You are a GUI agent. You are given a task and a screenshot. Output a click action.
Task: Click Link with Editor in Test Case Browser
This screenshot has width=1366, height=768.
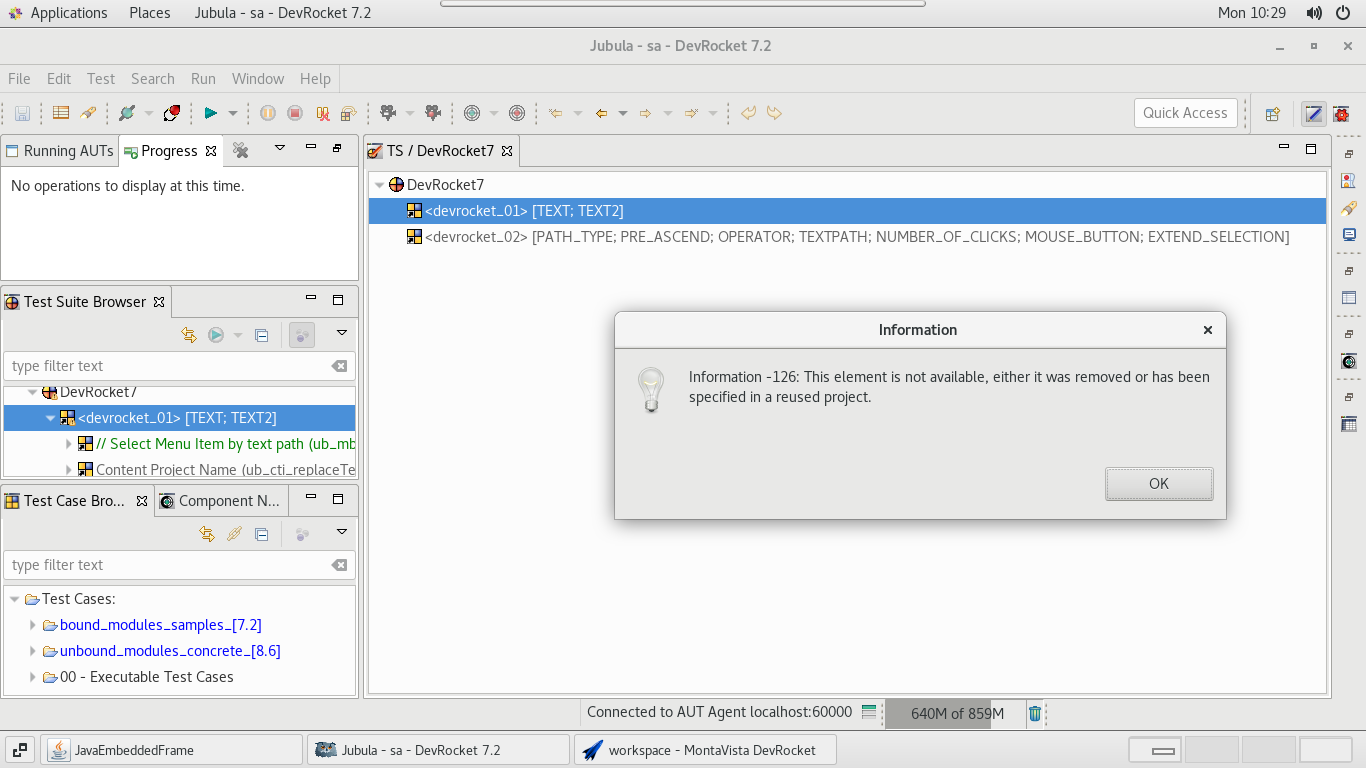pos(207,534)
